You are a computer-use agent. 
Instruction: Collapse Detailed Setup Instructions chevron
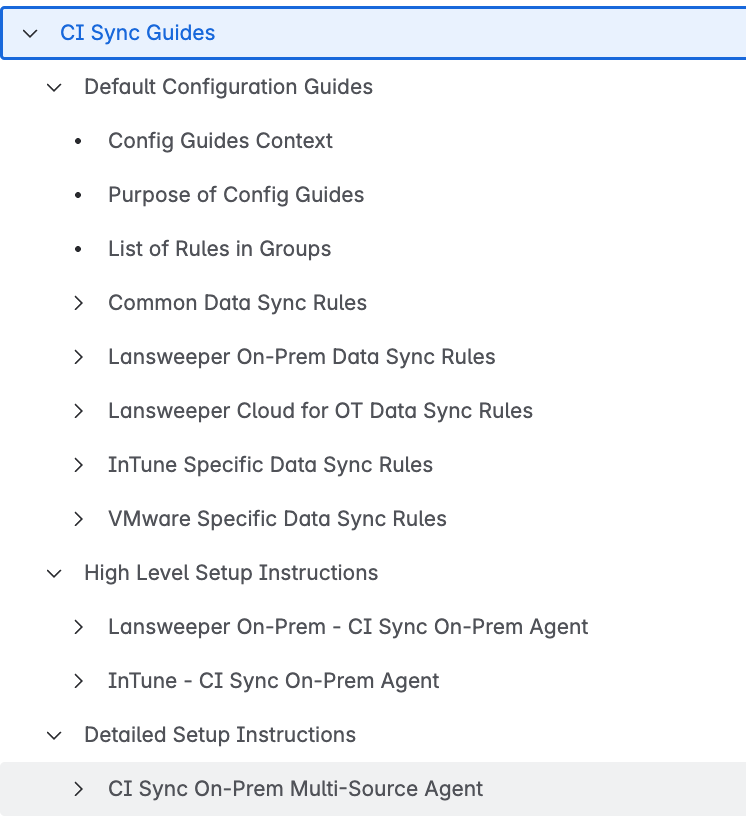54,735
